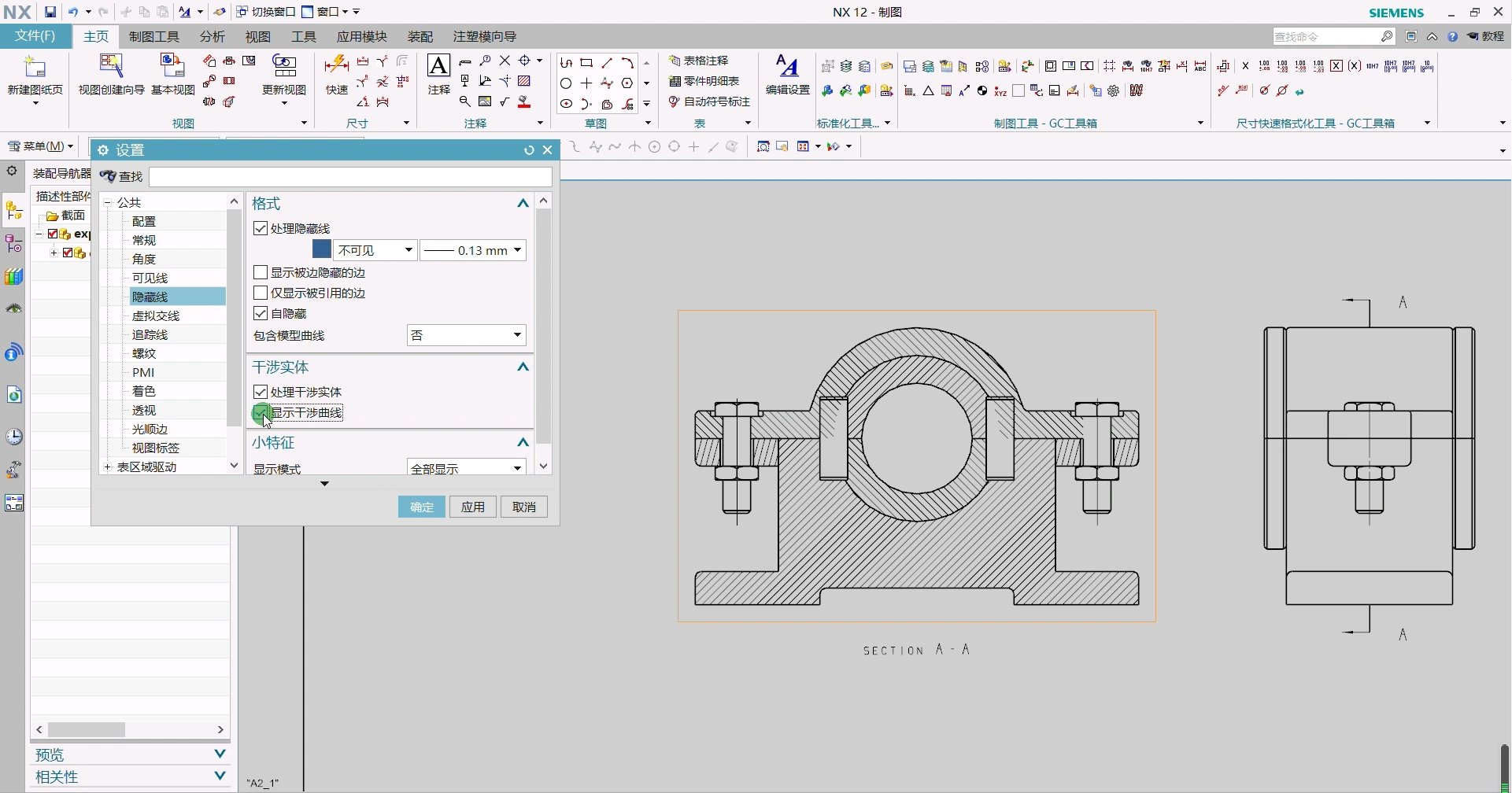Expand the 表区域驱动 tree node
Screen dimensions: 1512x793
(x=108, y=467)
